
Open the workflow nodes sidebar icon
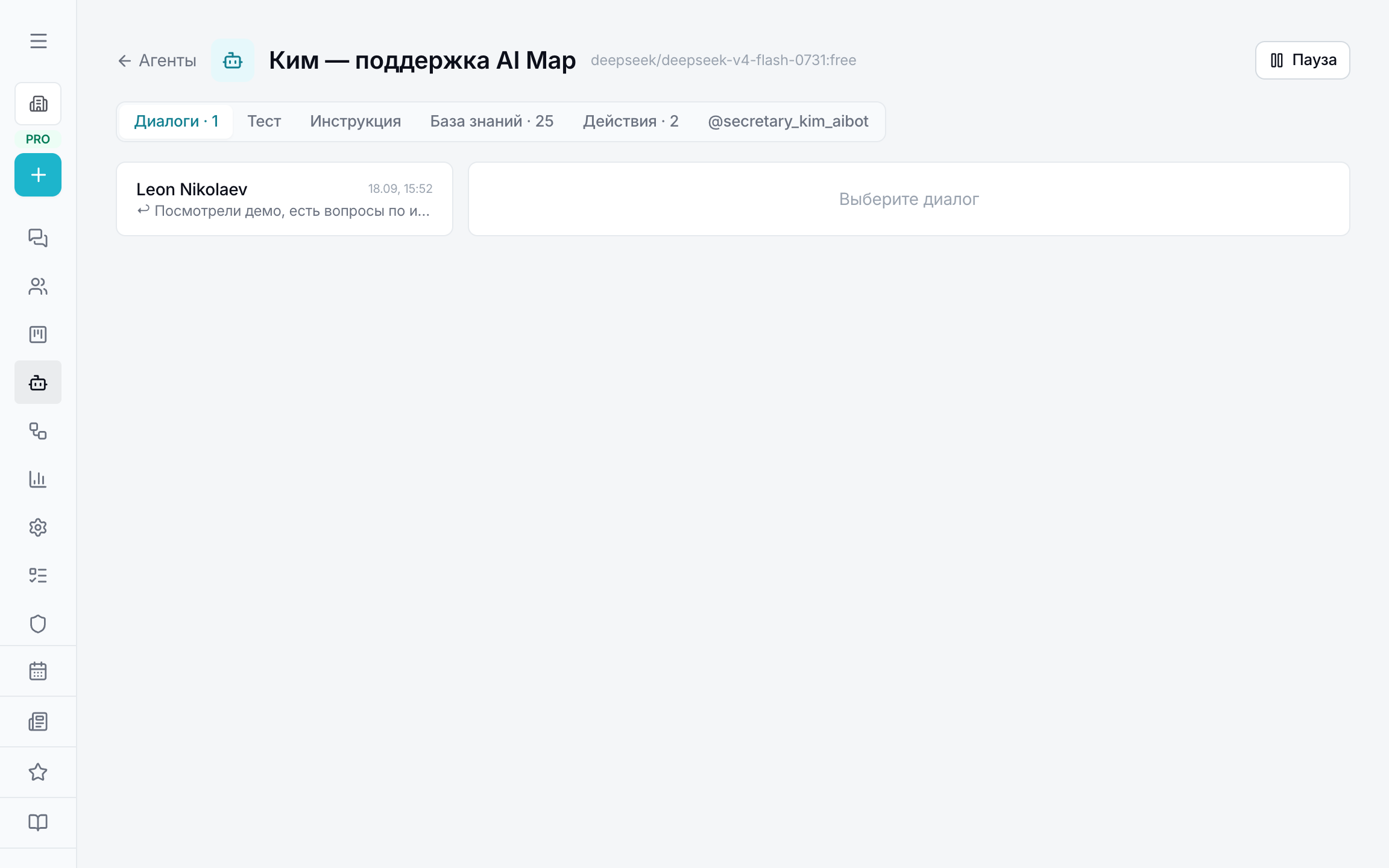coord(38,431)
